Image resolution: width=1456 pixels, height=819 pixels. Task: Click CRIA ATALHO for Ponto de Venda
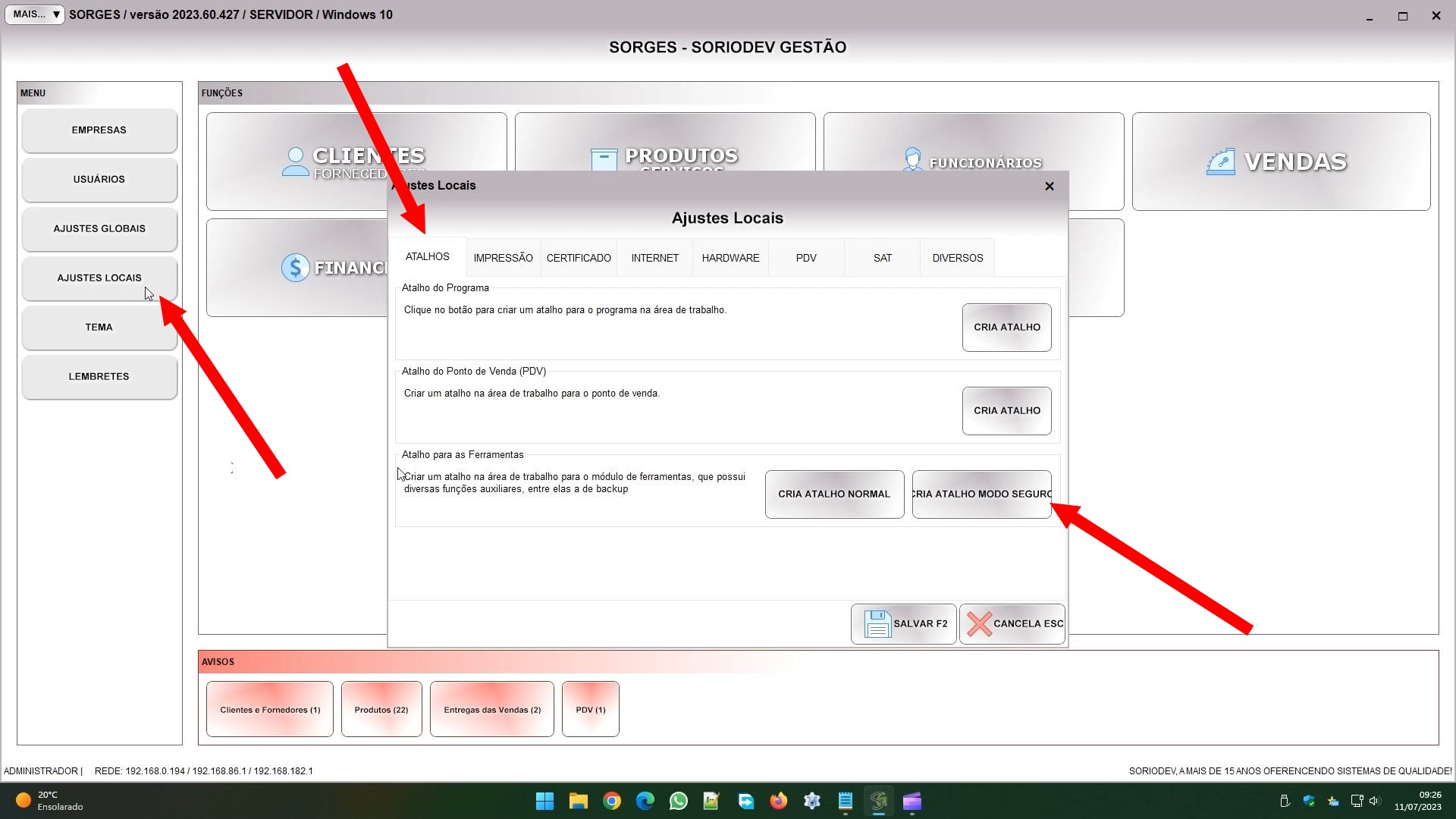(x=1007, y=411)
